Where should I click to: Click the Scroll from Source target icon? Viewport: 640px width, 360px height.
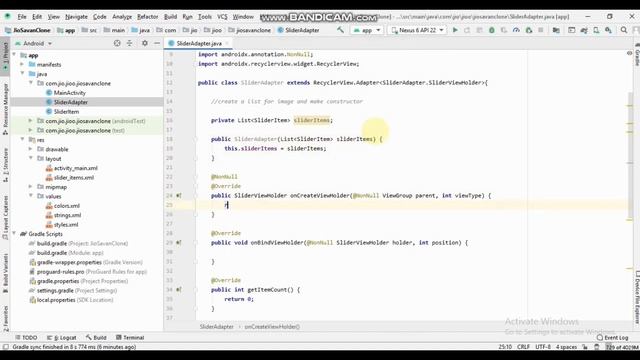click(117, 43)
